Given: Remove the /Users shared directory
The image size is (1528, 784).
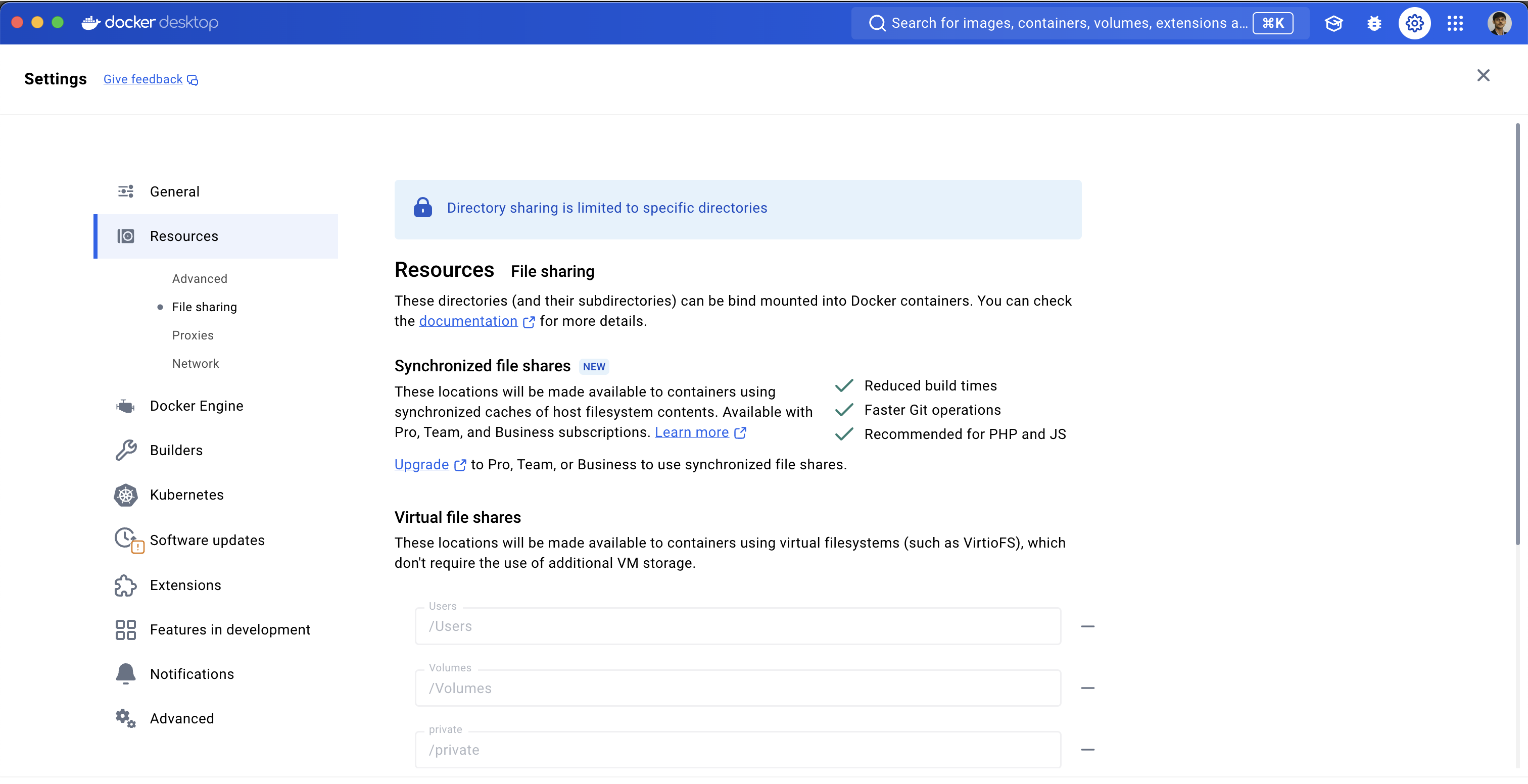Looking at the screenshot, I should tap(1087, 626).
